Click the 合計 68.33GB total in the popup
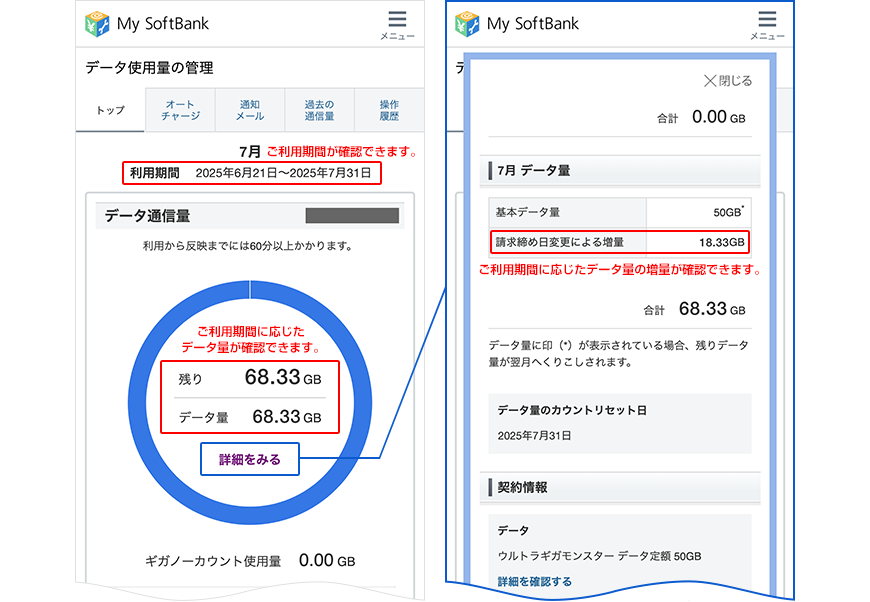Screen dimensions: 870x602 694,309
